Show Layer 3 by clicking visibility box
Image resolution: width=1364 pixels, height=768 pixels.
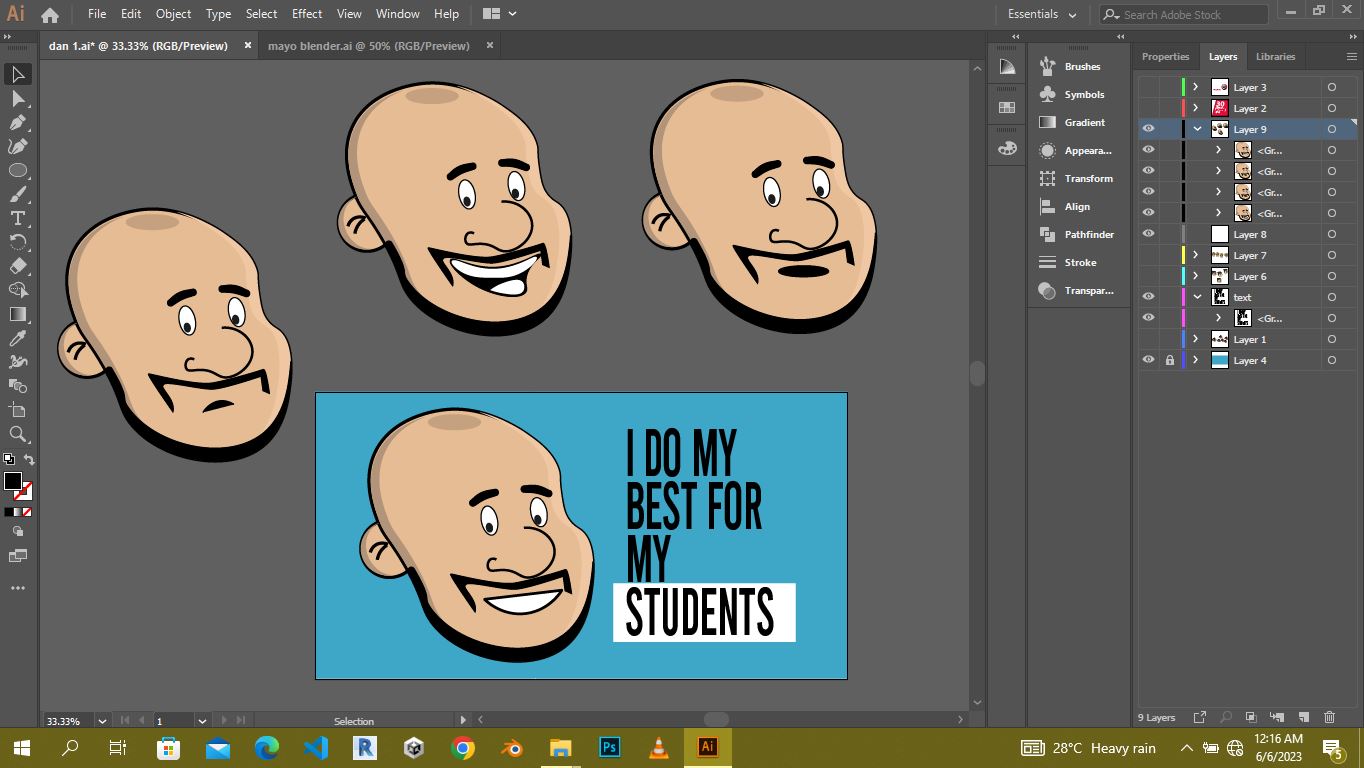pos(1148,87)
